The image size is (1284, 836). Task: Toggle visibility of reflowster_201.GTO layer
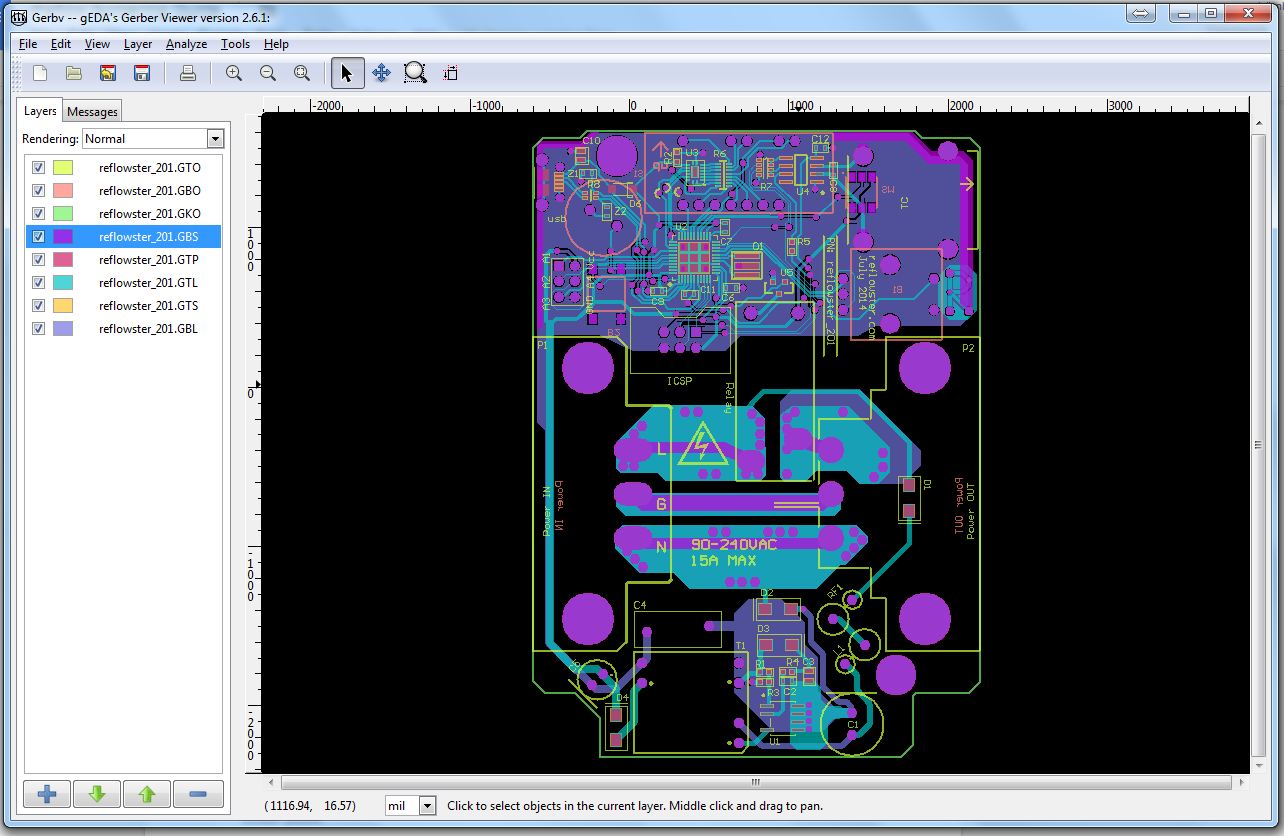[x=39, y=168]
